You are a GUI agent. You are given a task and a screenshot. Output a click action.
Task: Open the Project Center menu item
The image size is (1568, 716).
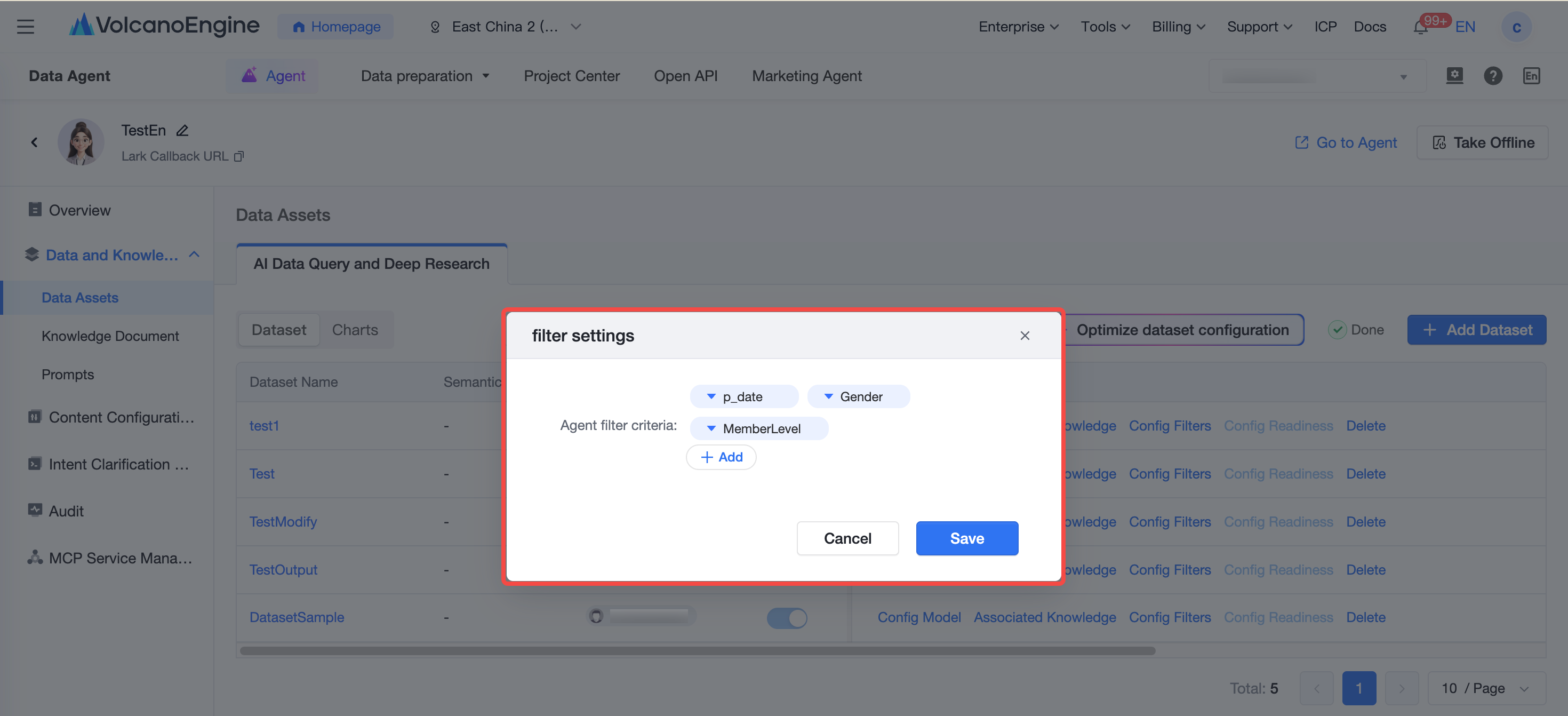pyautogui.click(x=572, y=76)
